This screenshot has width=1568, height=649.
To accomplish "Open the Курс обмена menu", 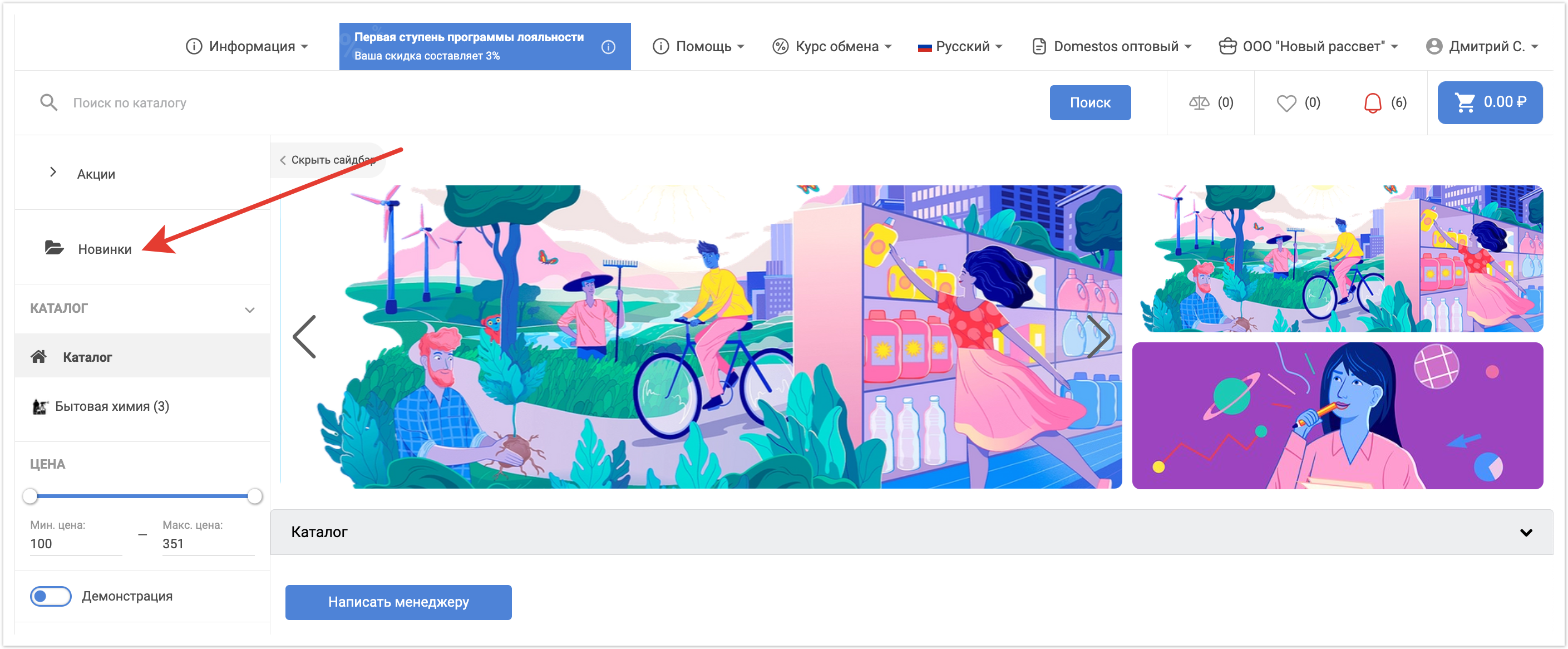I will 831,47.
